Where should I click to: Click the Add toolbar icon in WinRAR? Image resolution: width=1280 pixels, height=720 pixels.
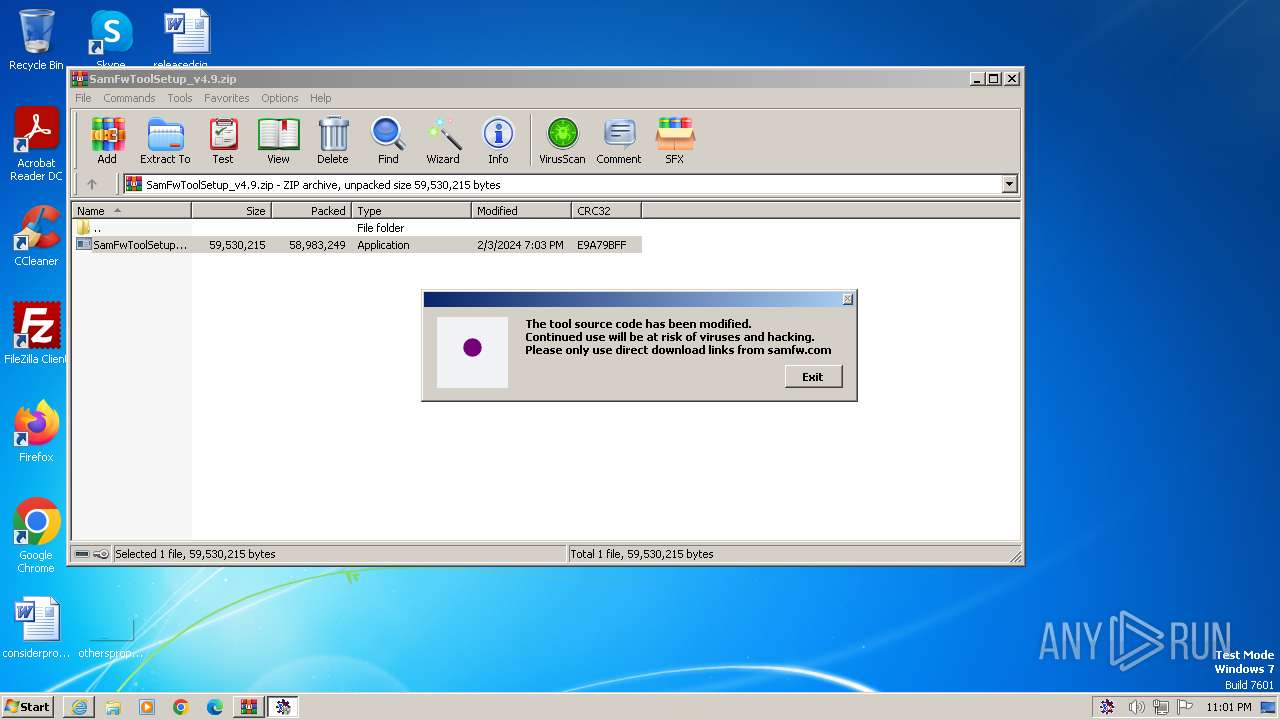tap(107, 140)
